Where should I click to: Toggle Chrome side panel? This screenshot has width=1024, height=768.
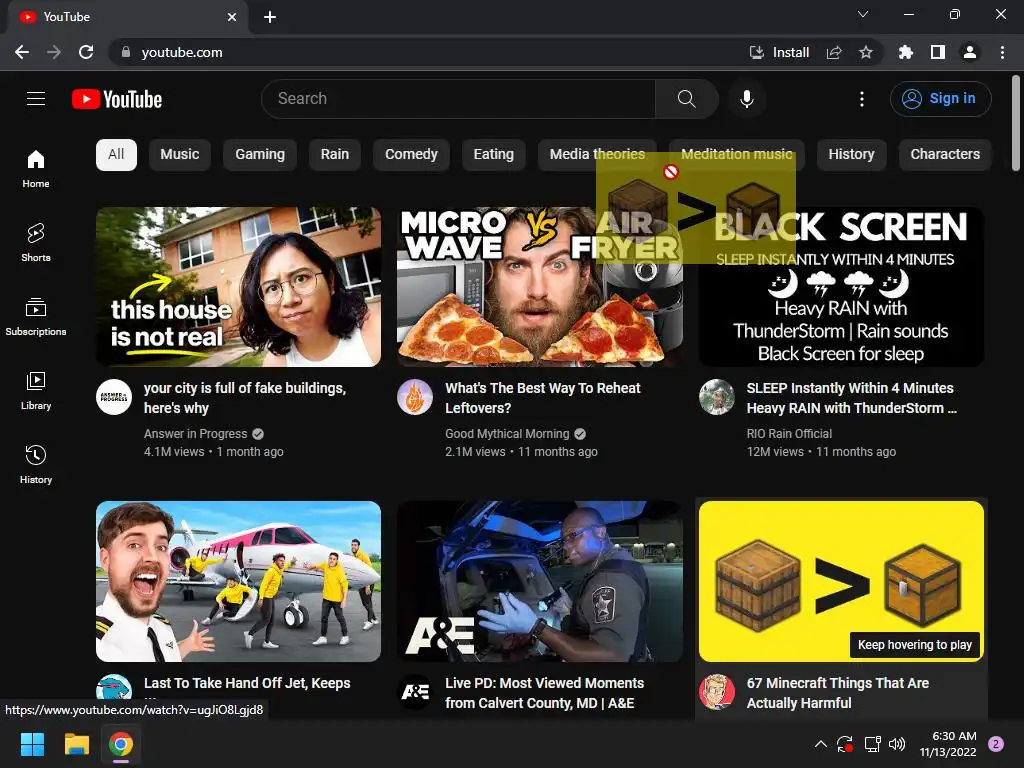pos(938,52)
